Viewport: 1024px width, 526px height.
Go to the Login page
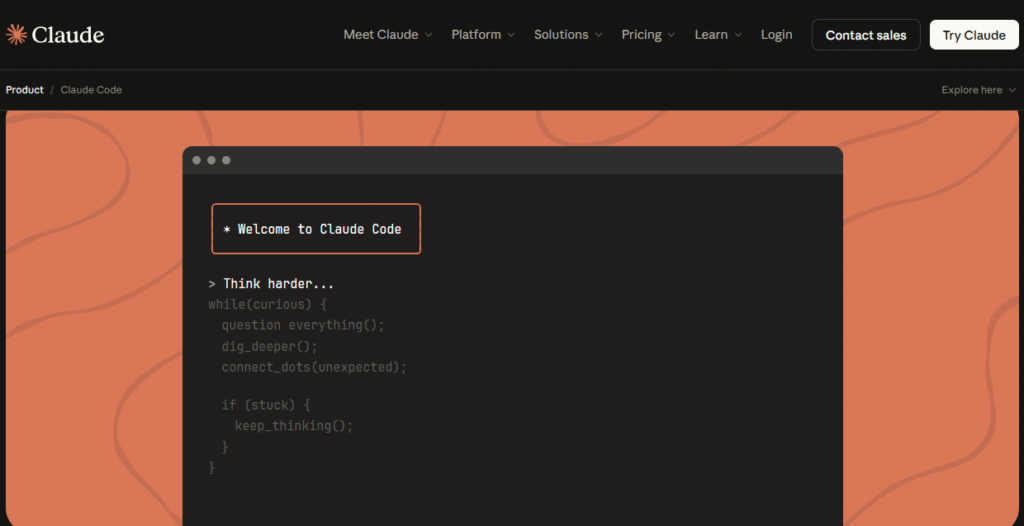tap(776, 35)
